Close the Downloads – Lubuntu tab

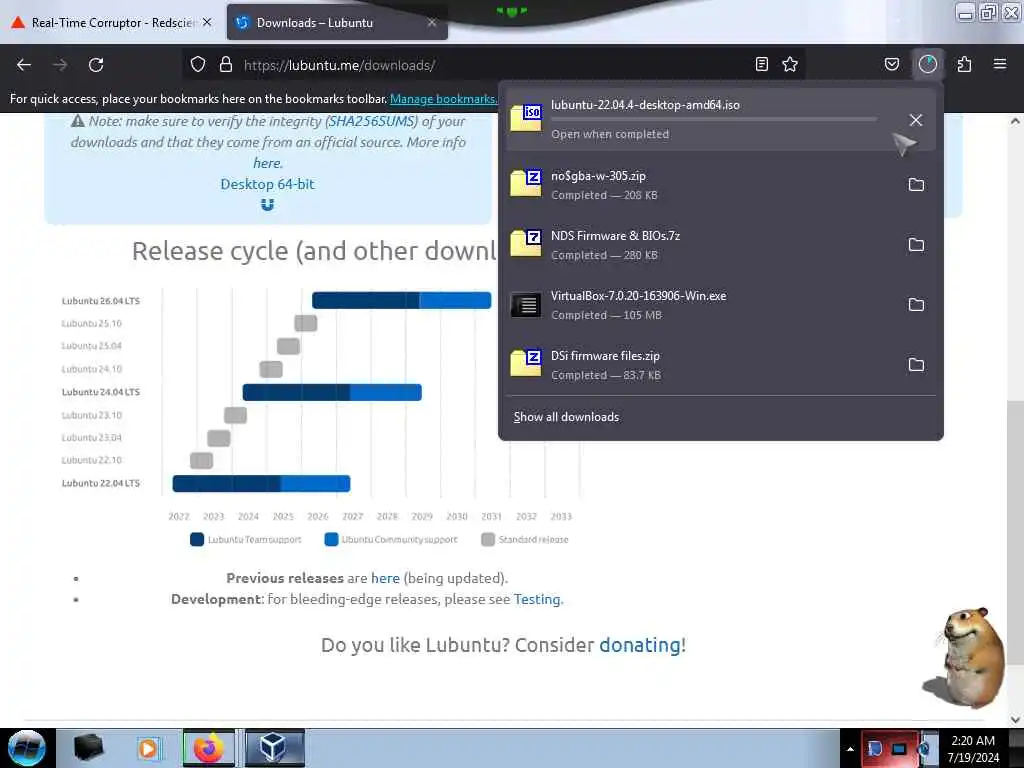[432, 22]
